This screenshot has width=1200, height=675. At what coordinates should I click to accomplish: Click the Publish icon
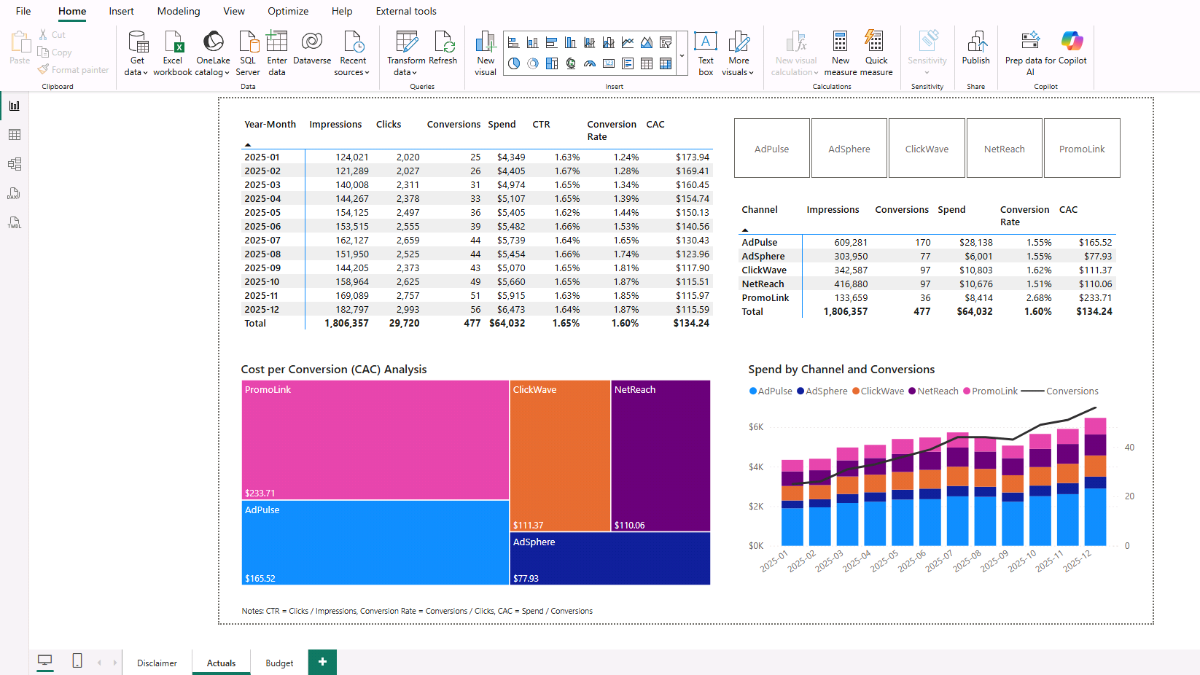[x=975, y=42]
